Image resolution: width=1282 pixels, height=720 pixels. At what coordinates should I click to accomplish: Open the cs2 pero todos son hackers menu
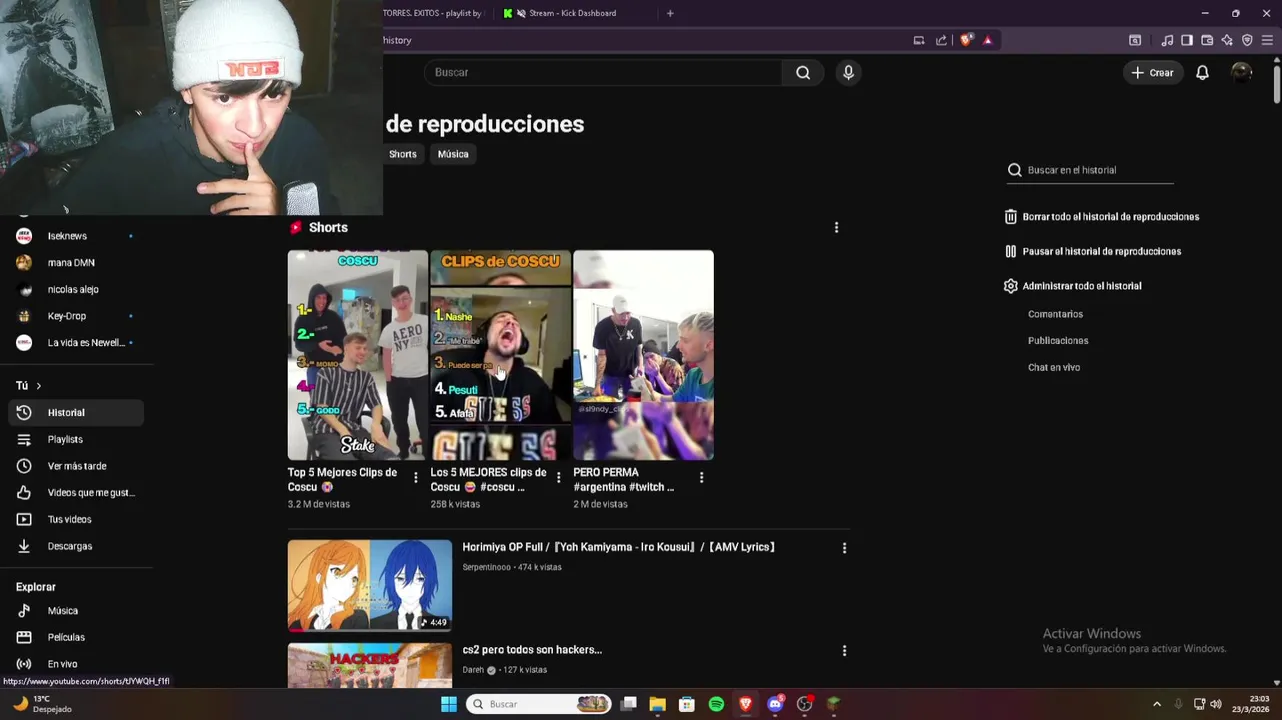click(x=844, y=651)
